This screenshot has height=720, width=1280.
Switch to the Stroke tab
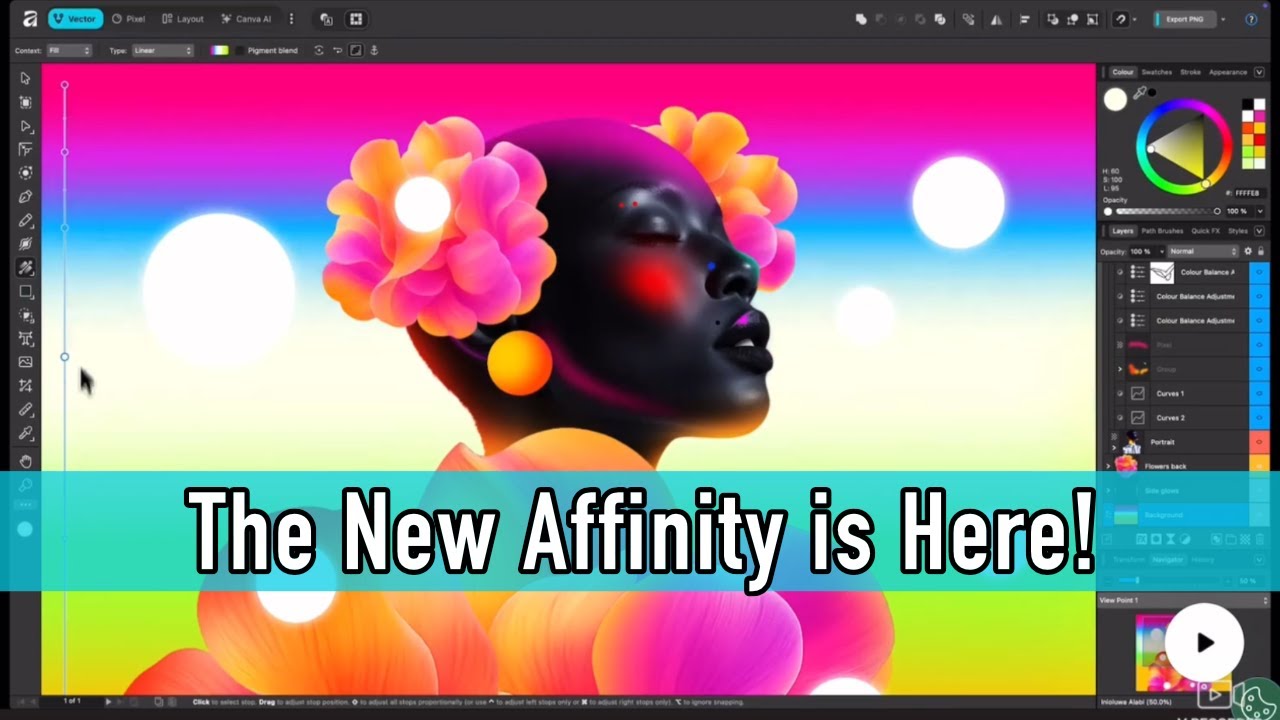(1190, 72)
